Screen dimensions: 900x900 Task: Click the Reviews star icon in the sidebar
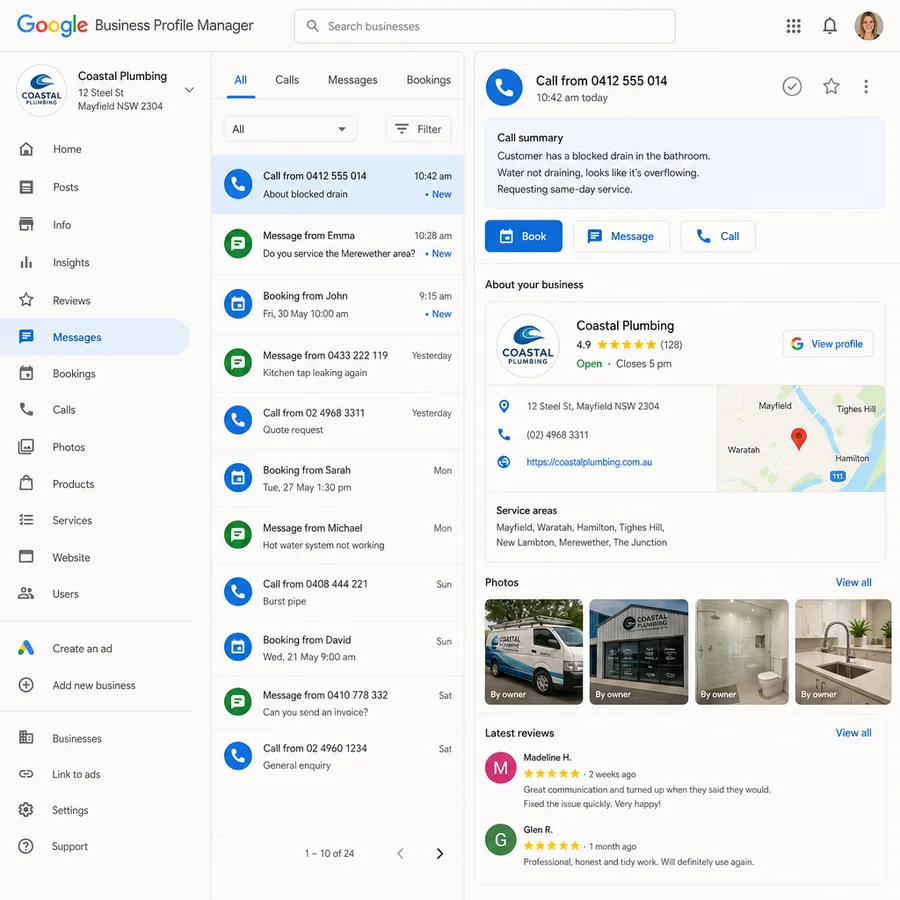26,300
